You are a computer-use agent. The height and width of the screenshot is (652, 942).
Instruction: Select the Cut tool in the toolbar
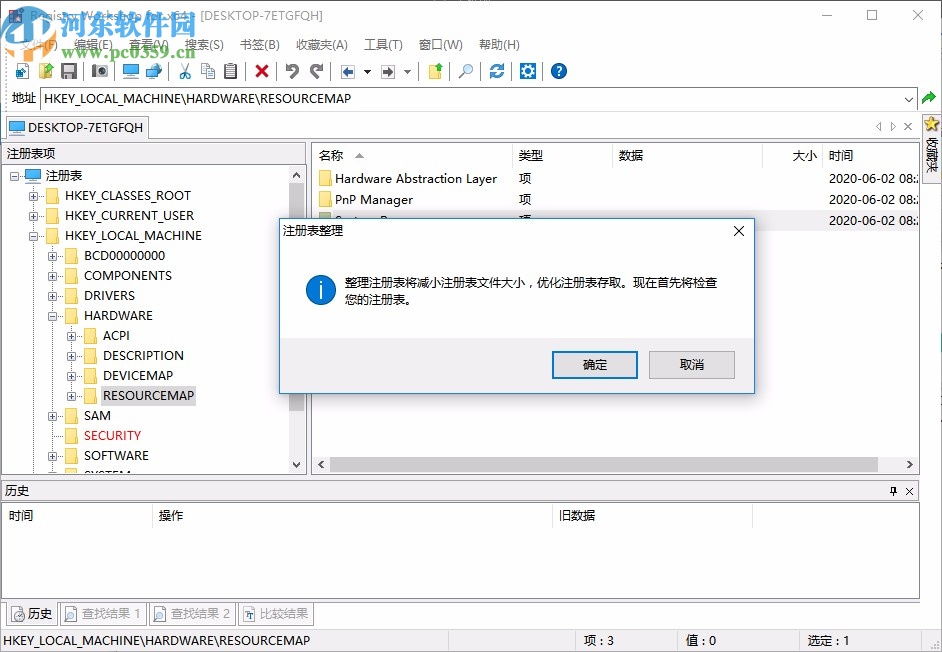point(185,71)
